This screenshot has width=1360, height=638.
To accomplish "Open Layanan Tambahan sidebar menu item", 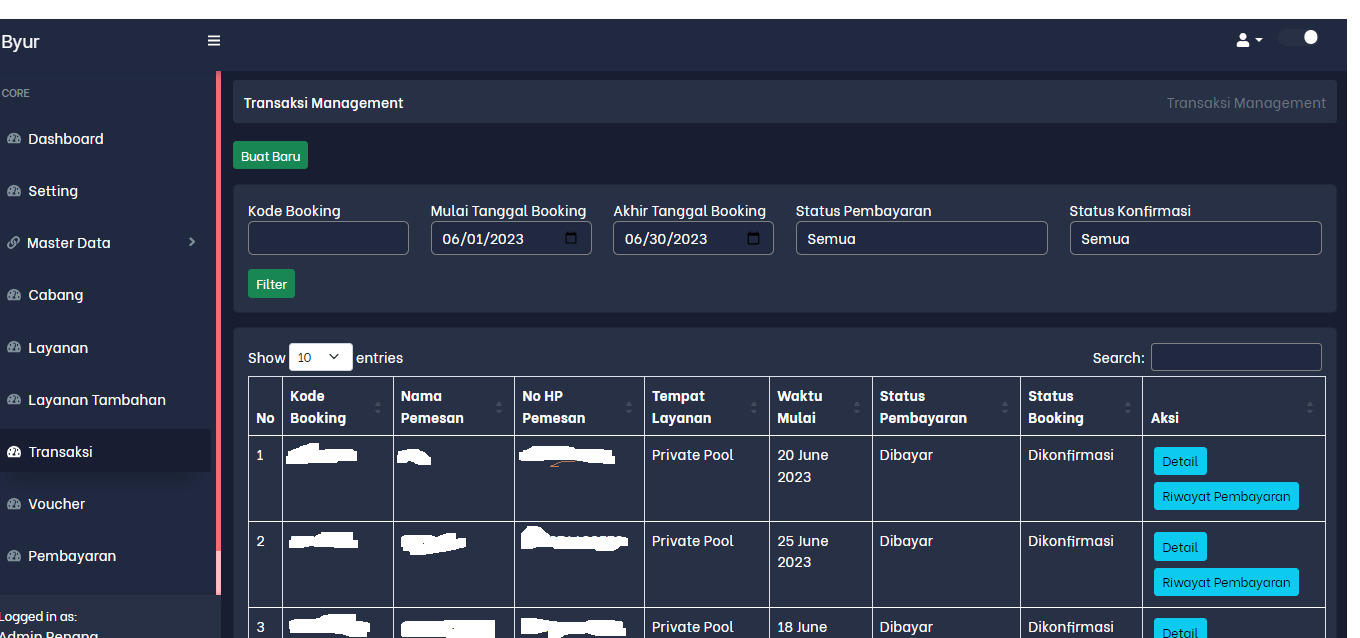I will [x=96, y=400].
